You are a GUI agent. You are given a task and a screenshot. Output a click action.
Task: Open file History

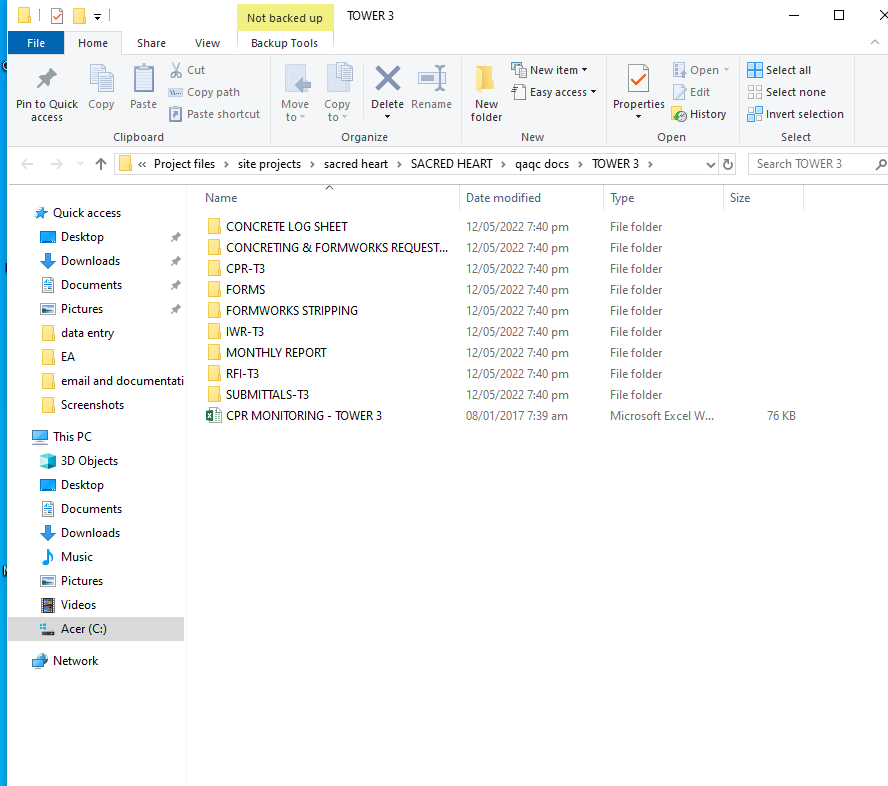click(x=699, y=114)
